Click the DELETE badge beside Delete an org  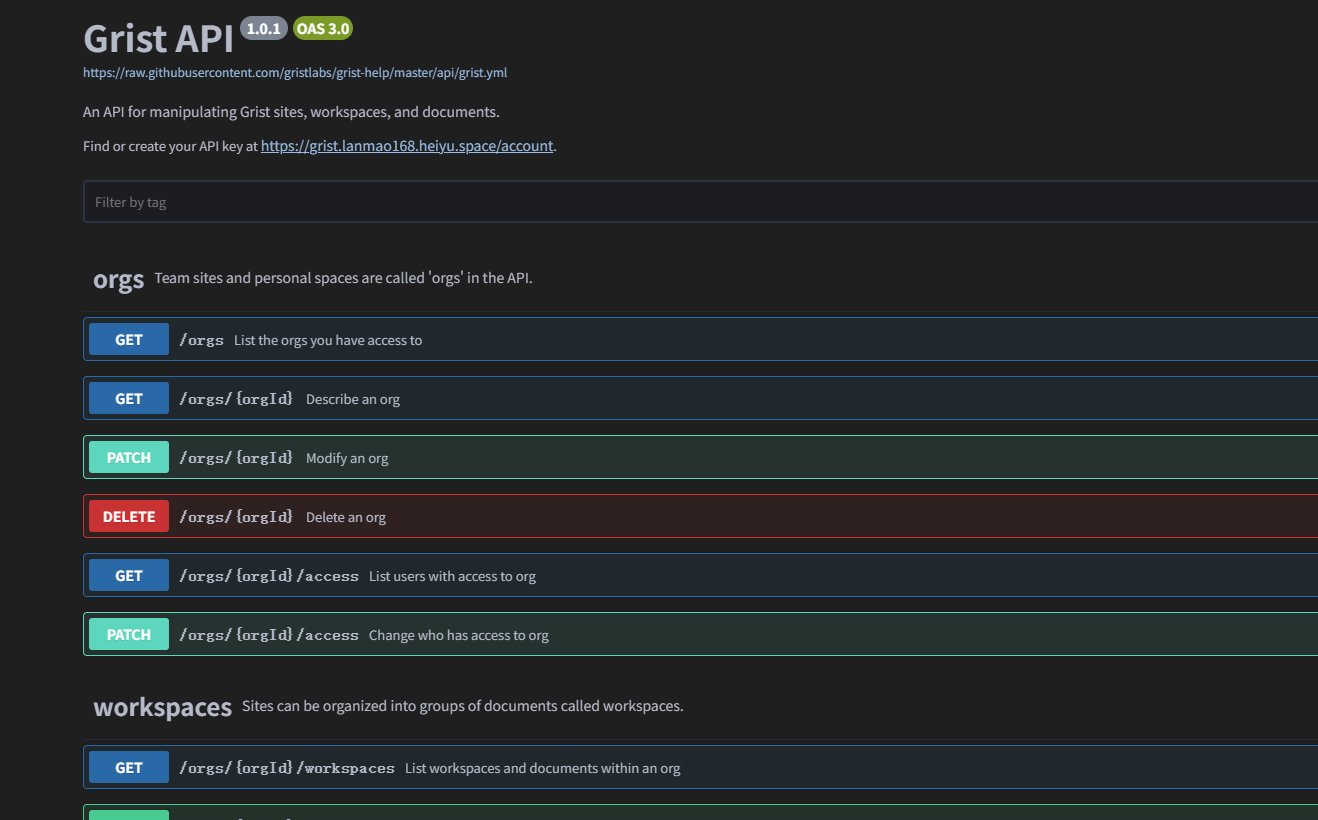(129, 517)
